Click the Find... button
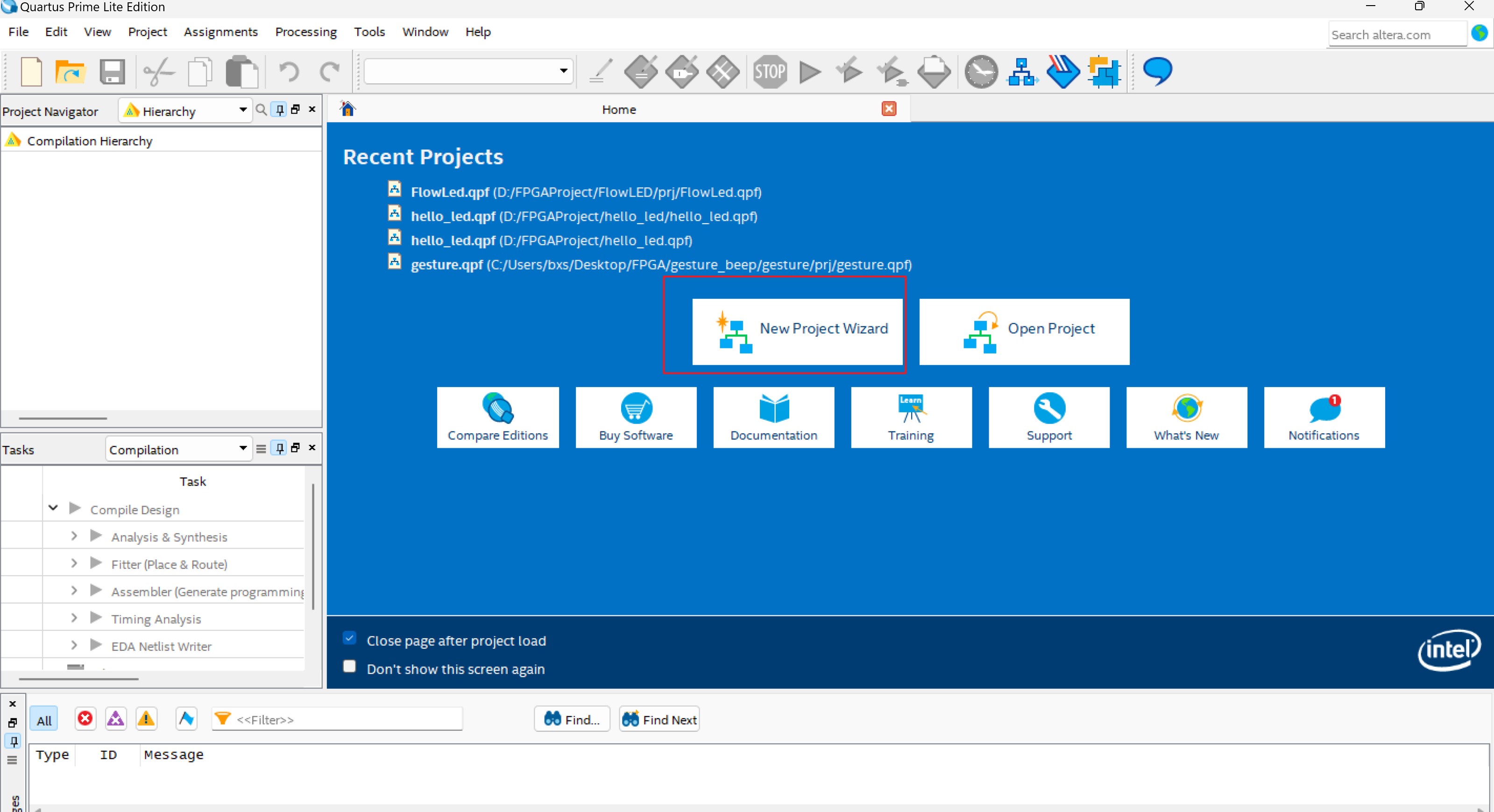Image resolution: width=1494 pixels, height=812 pixels. [x=572, y=719]
